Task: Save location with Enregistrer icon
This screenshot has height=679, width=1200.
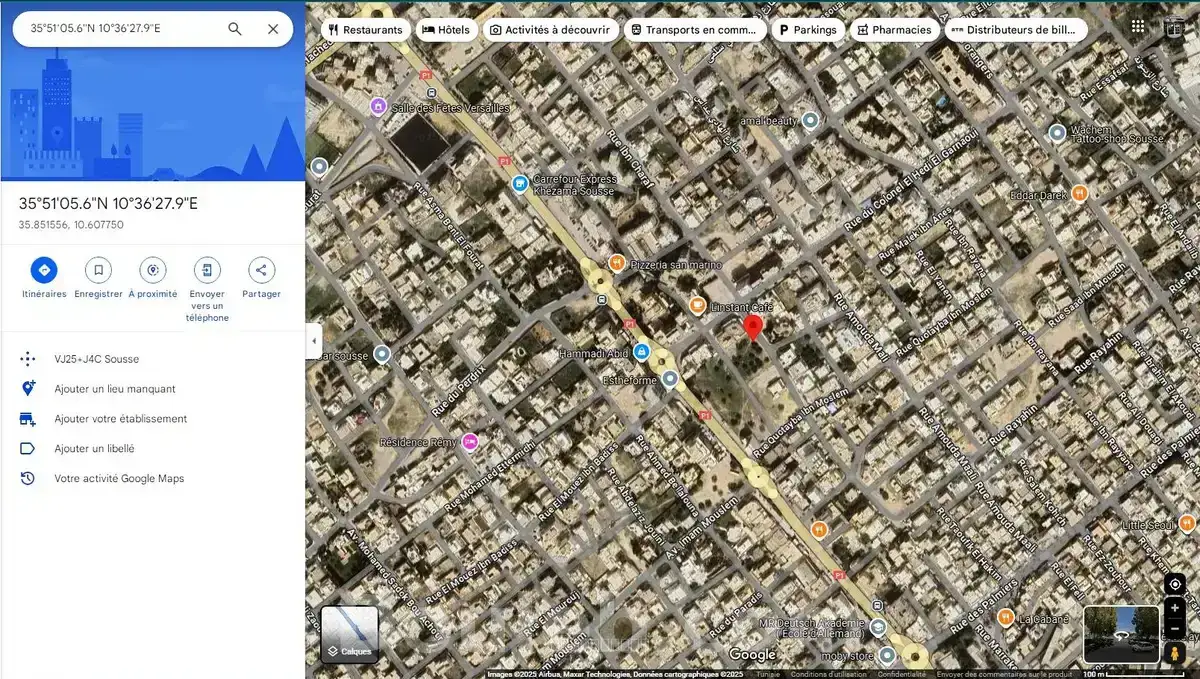Action: 98,270
